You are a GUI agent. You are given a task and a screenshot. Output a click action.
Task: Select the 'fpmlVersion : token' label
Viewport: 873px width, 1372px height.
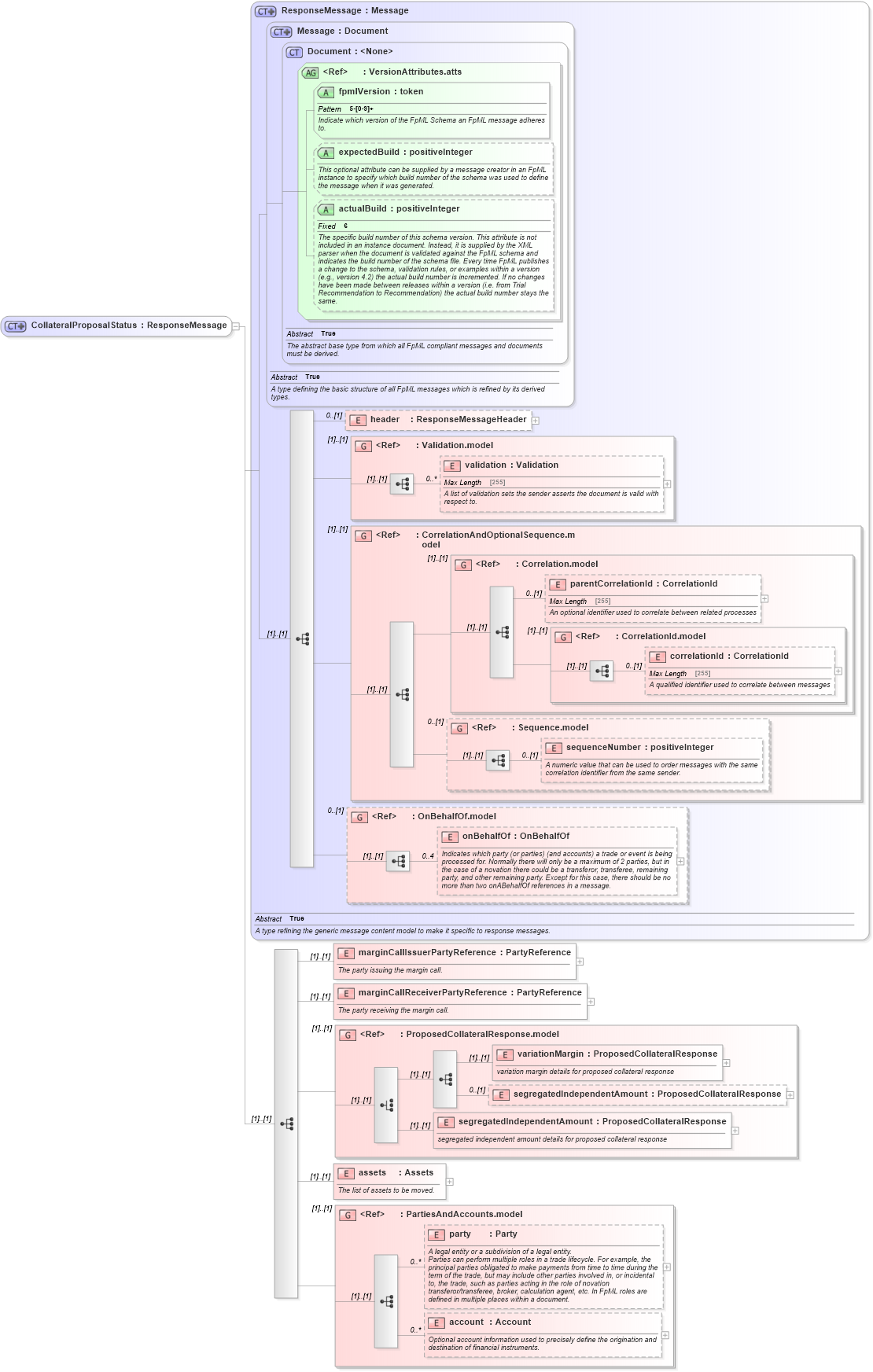(381, 92)
